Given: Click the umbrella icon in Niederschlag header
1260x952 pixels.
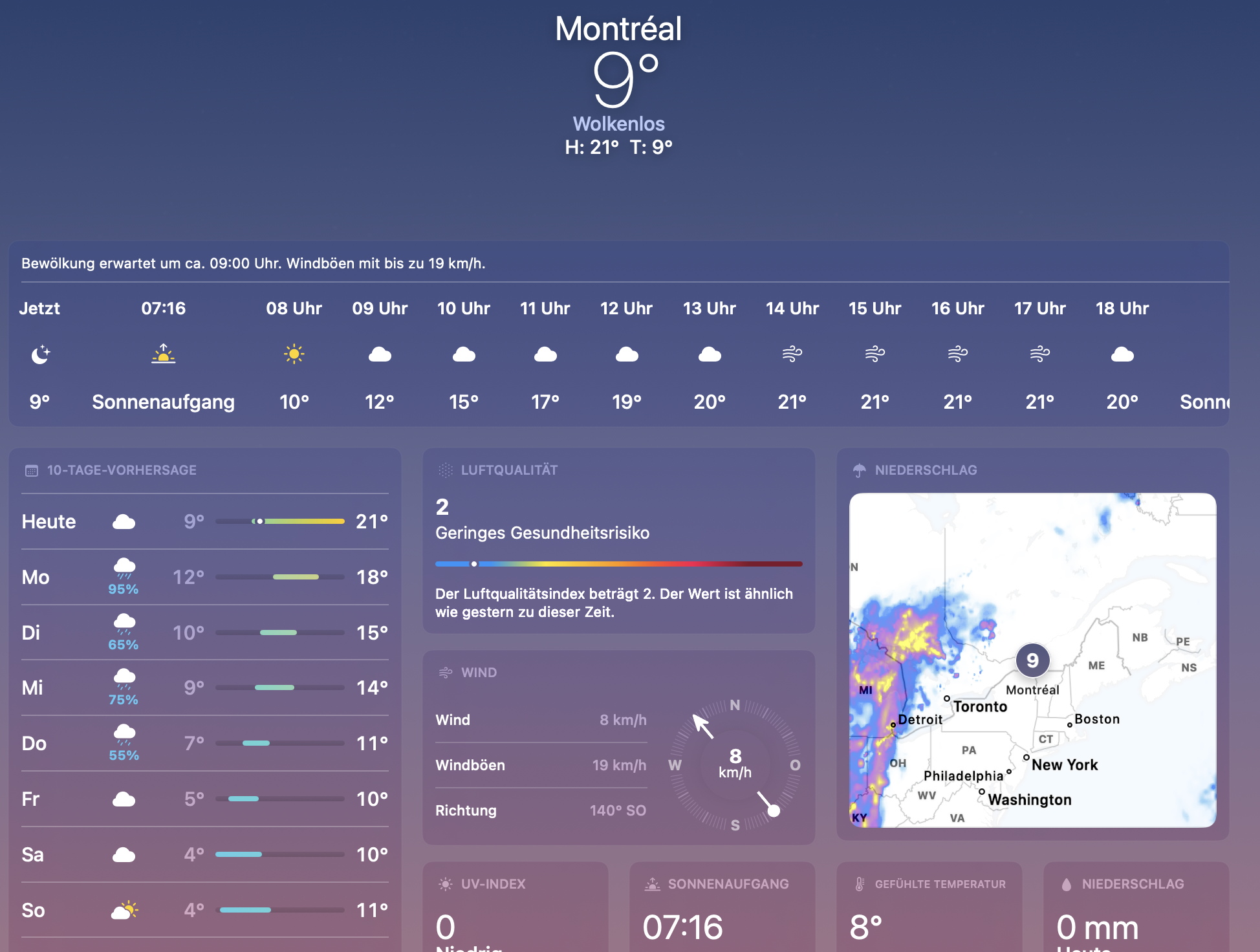Looking at the screenshot, I should (x=859, y=470).
